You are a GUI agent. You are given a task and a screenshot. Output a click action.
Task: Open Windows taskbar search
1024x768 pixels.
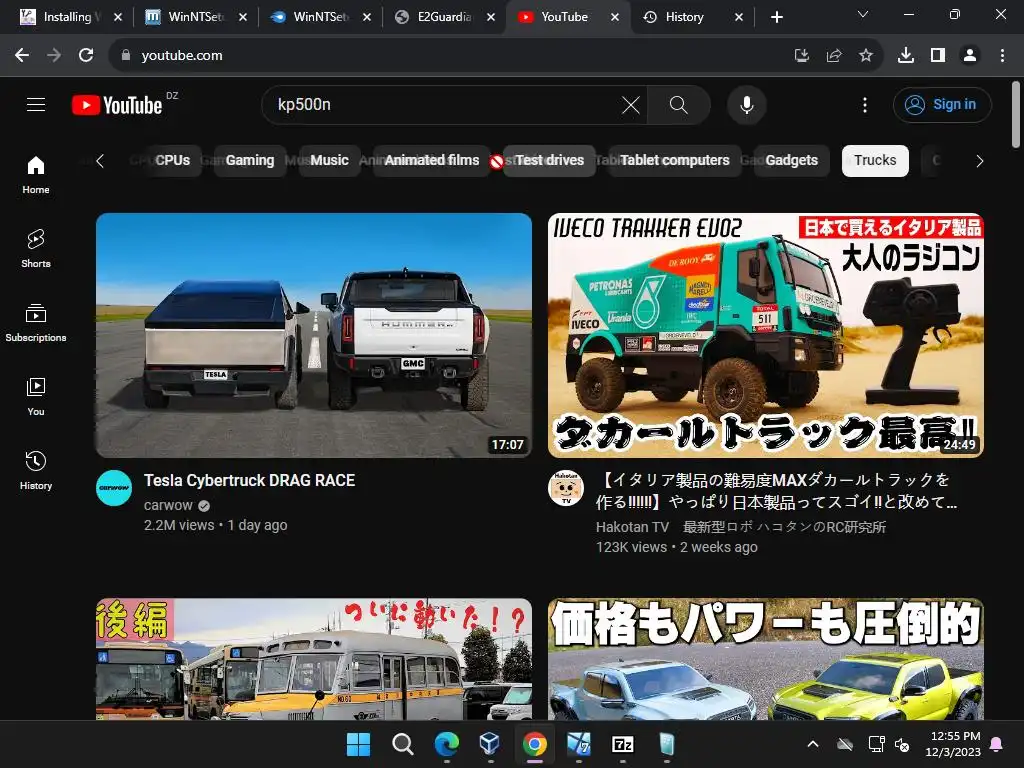tap(402, 744)
